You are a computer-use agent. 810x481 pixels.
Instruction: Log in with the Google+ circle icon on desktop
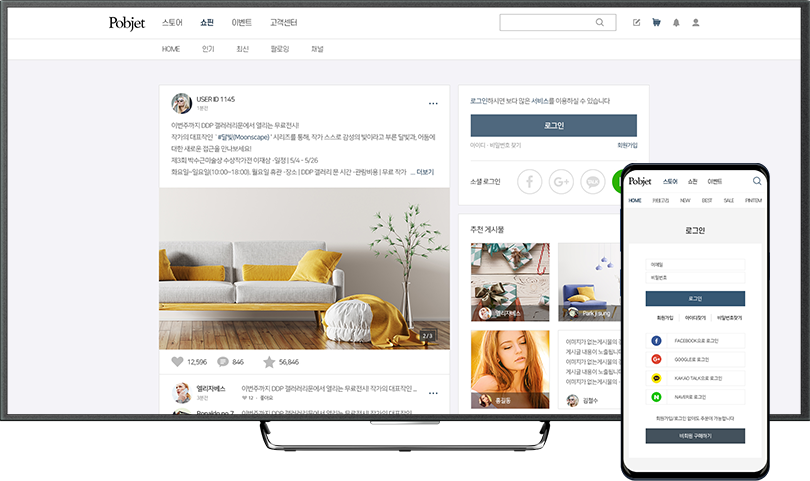[561, 182]
